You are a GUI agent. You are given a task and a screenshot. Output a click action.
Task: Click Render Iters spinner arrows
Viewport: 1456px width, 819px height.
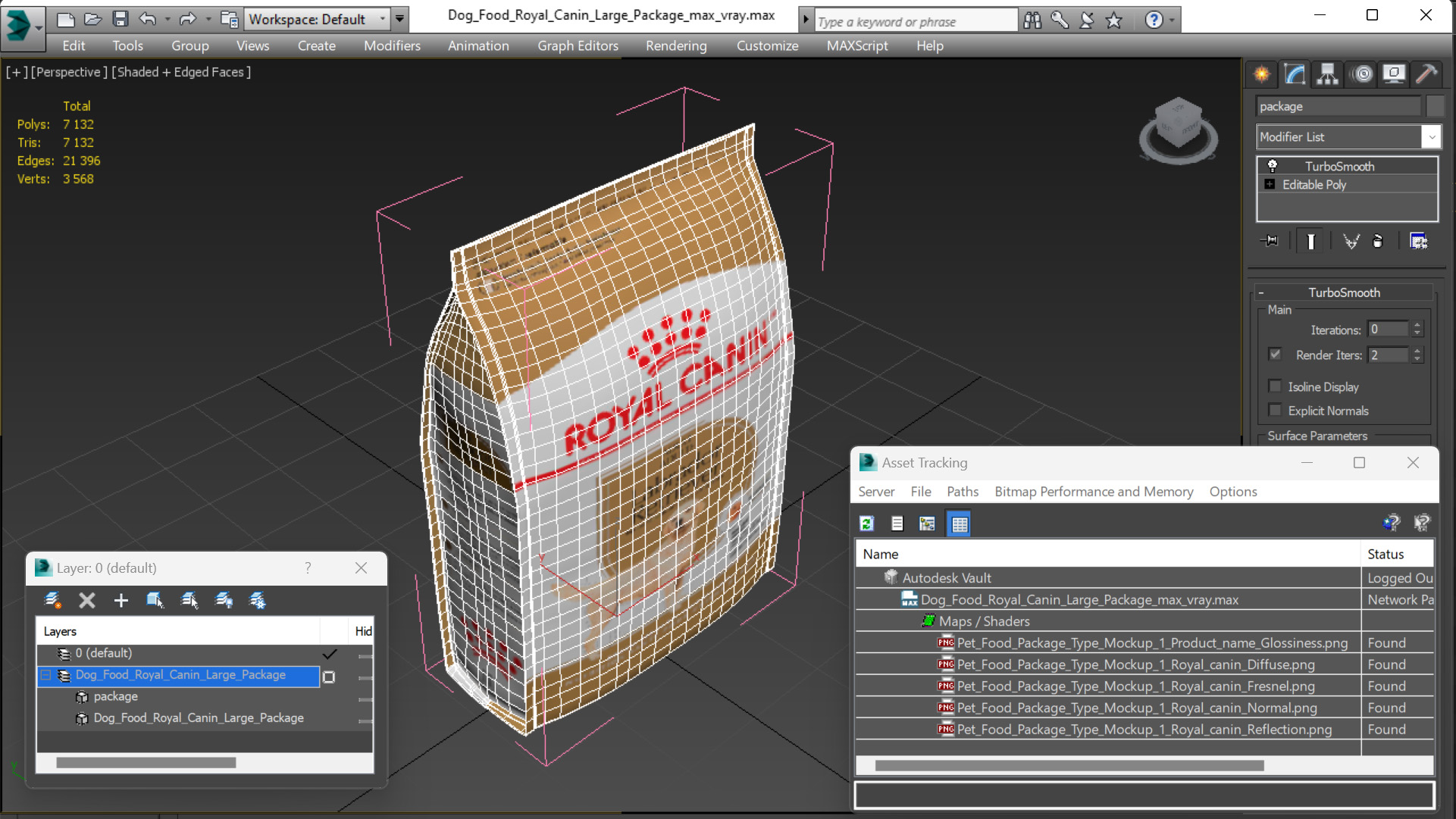(x=1417, y=355)
